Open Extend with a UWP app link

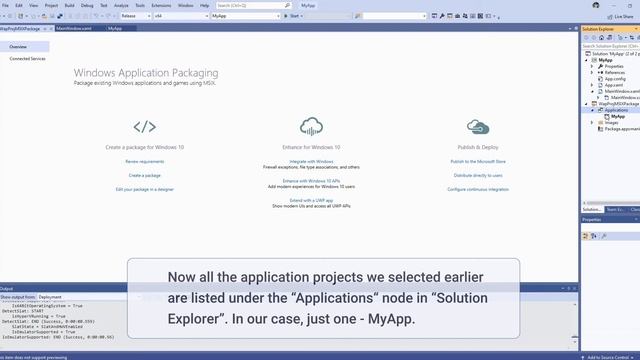pyautogui.click(x=311, y=200)
